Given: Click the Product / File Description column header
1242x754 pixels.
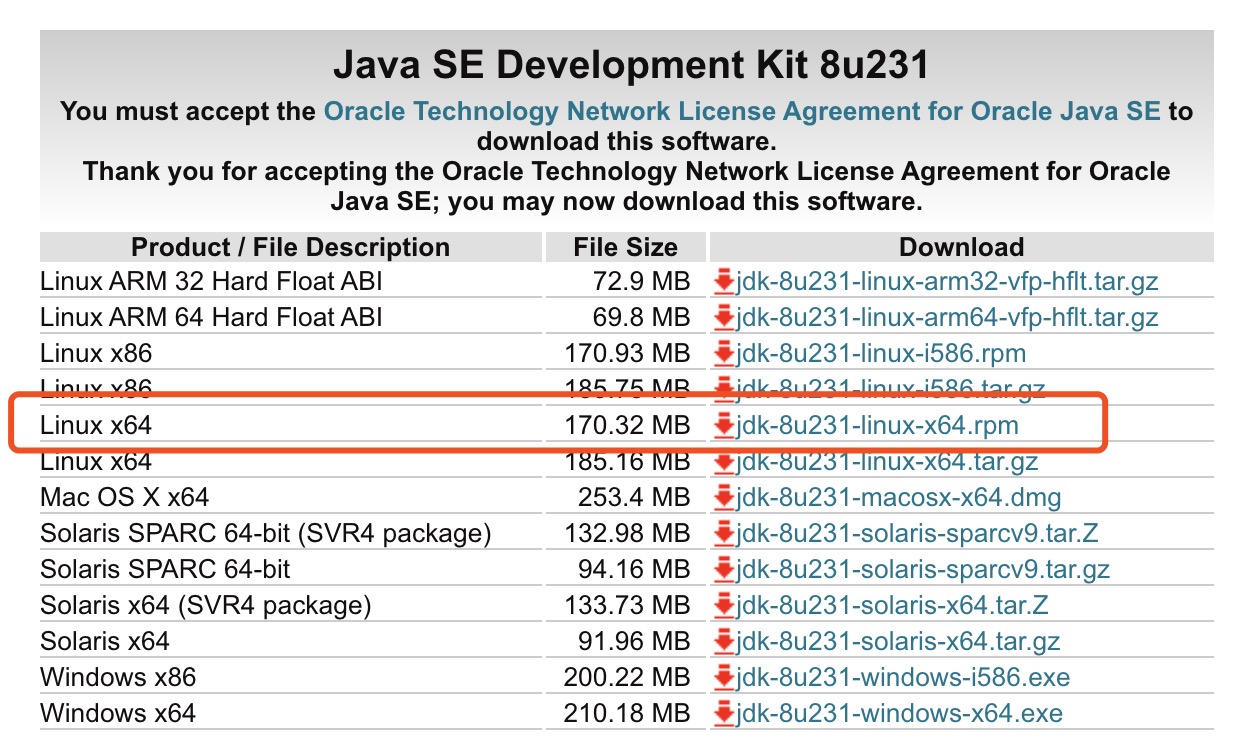Looking at the screenshot, I should [291, 247].
